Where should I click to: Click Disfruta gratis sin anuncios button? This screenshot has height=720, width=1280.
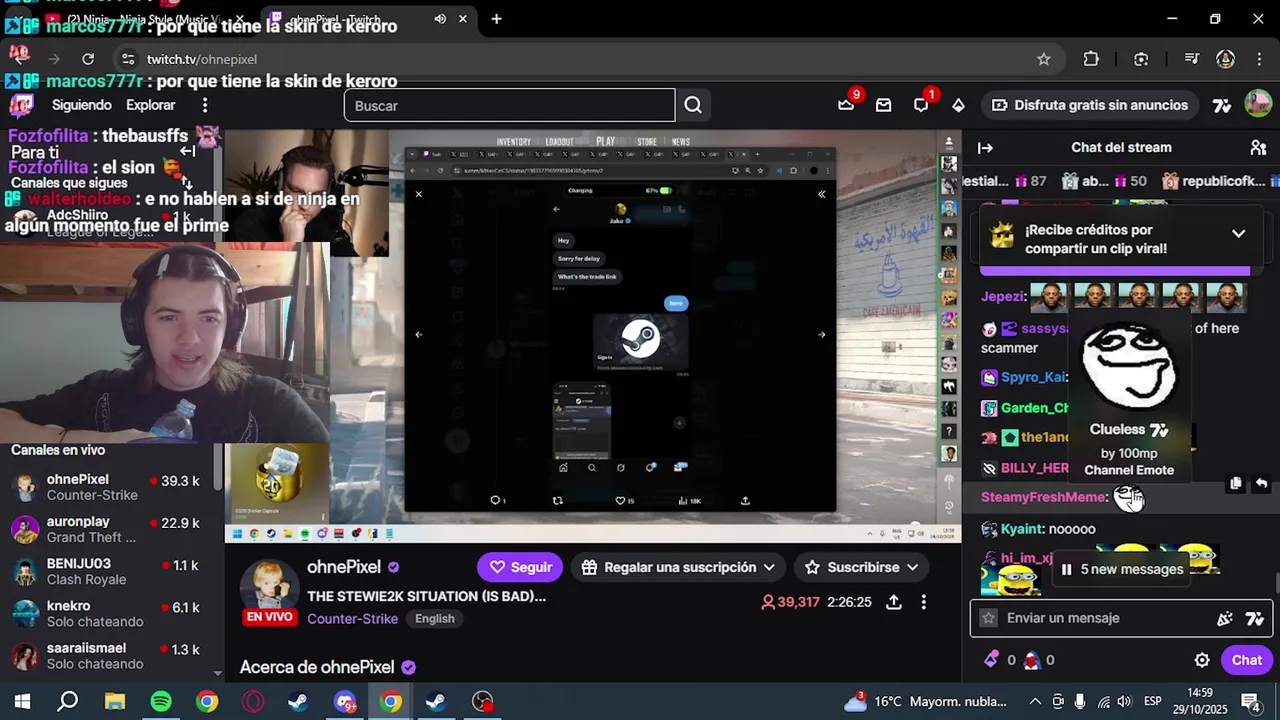pyautogui.click(x=1089, y=105)
